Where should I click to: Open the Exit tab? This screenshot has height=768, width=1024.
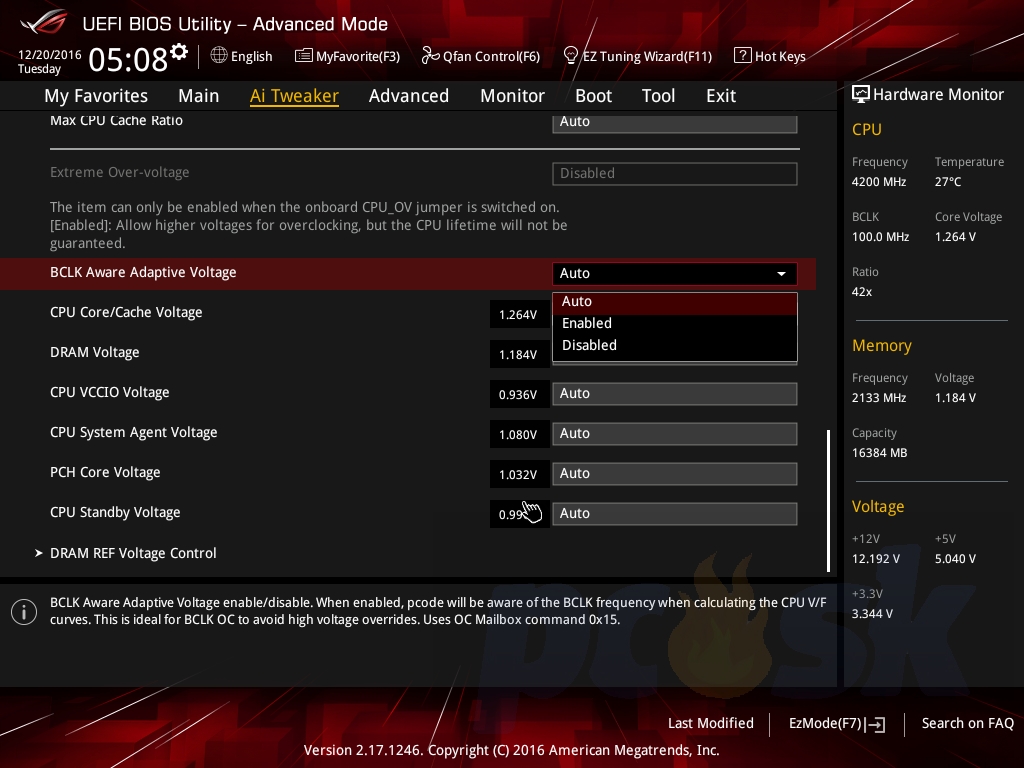coord(721,96)
